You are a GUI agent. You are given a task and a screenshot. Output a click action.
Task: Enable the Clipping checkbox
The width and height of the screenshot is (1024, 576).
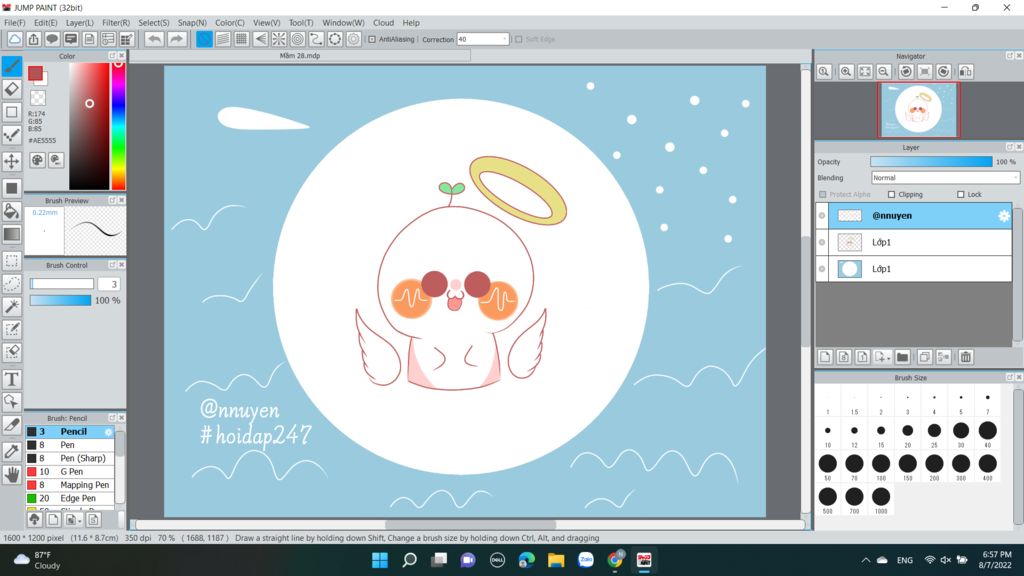(891, 195)
